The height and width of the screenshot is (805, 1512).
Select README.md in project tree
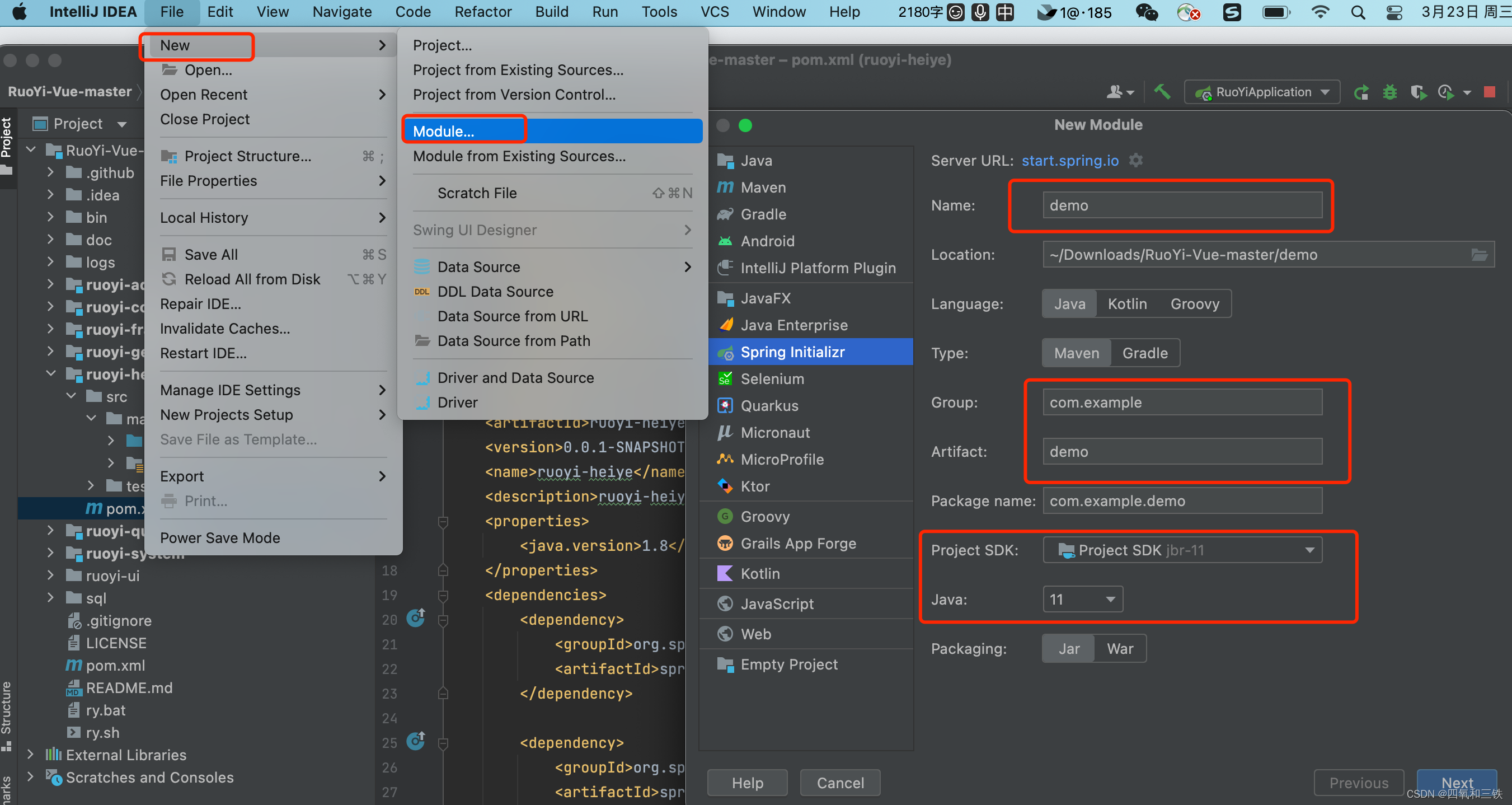tap(129, 687)
